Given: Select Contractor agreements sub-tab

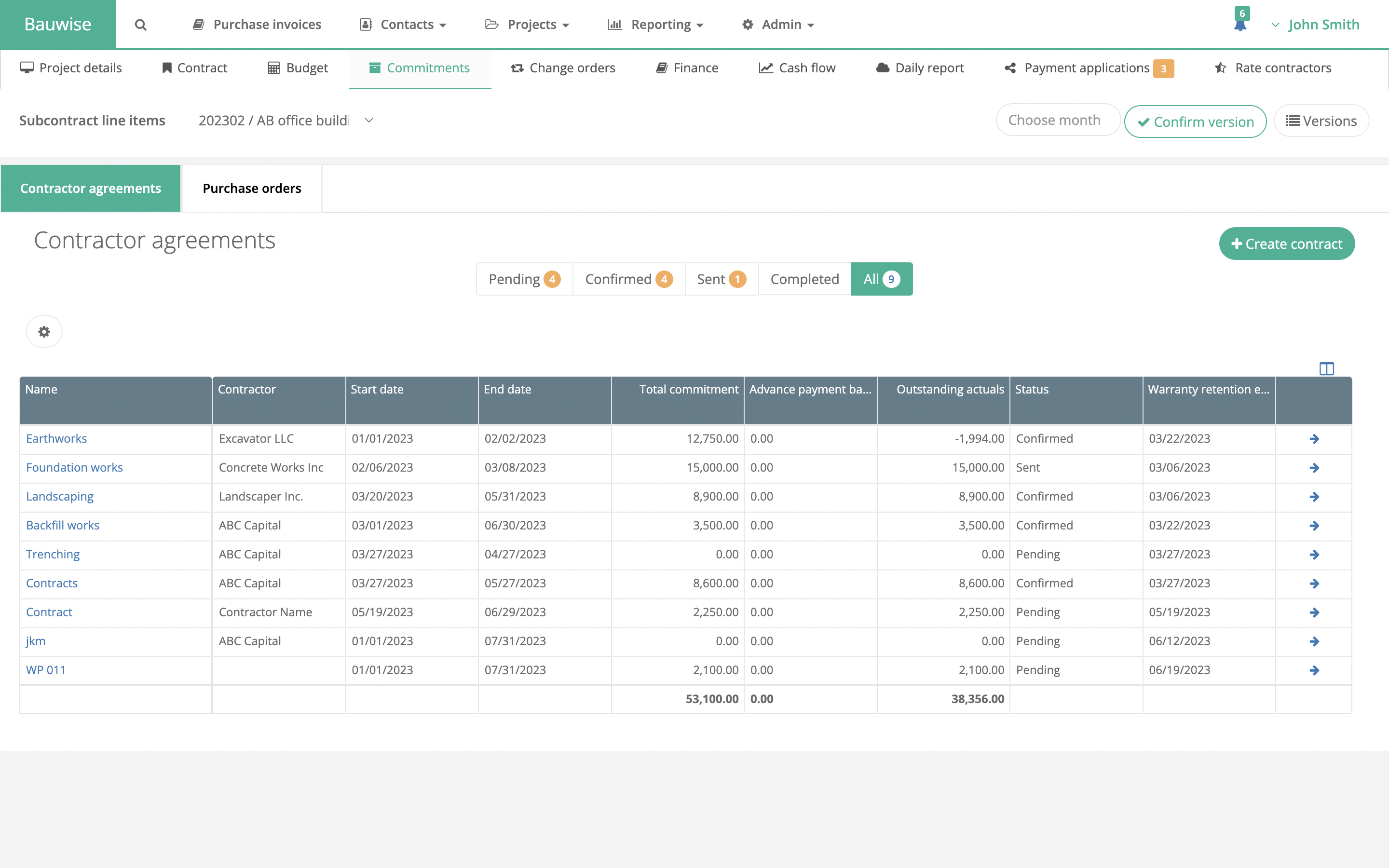Looking at the screenshot, I should (x=91, y=188).
